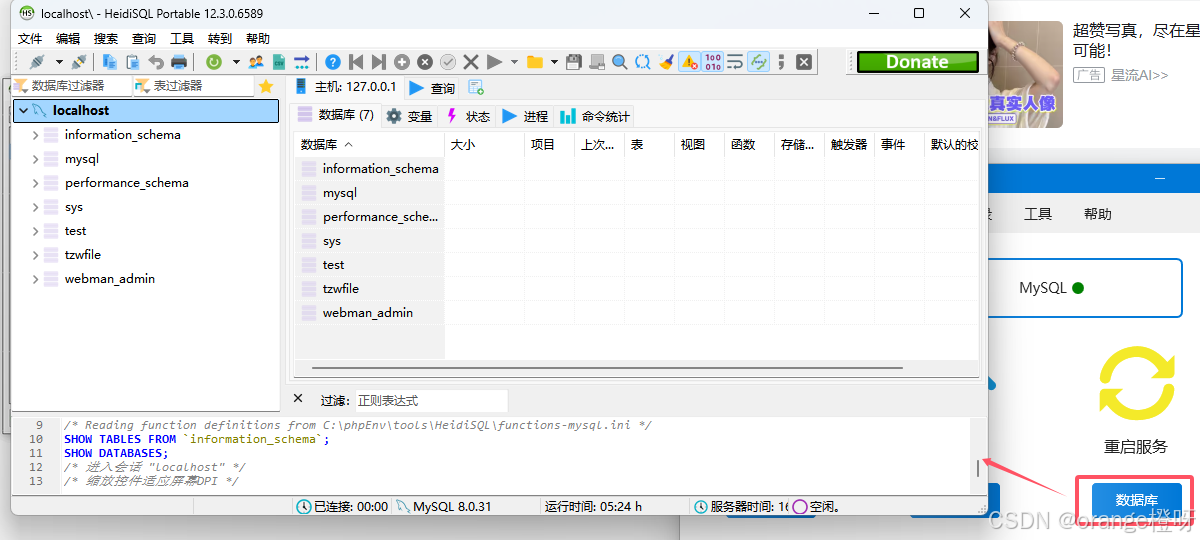Click the run query play icon

(x=494, y=62)
